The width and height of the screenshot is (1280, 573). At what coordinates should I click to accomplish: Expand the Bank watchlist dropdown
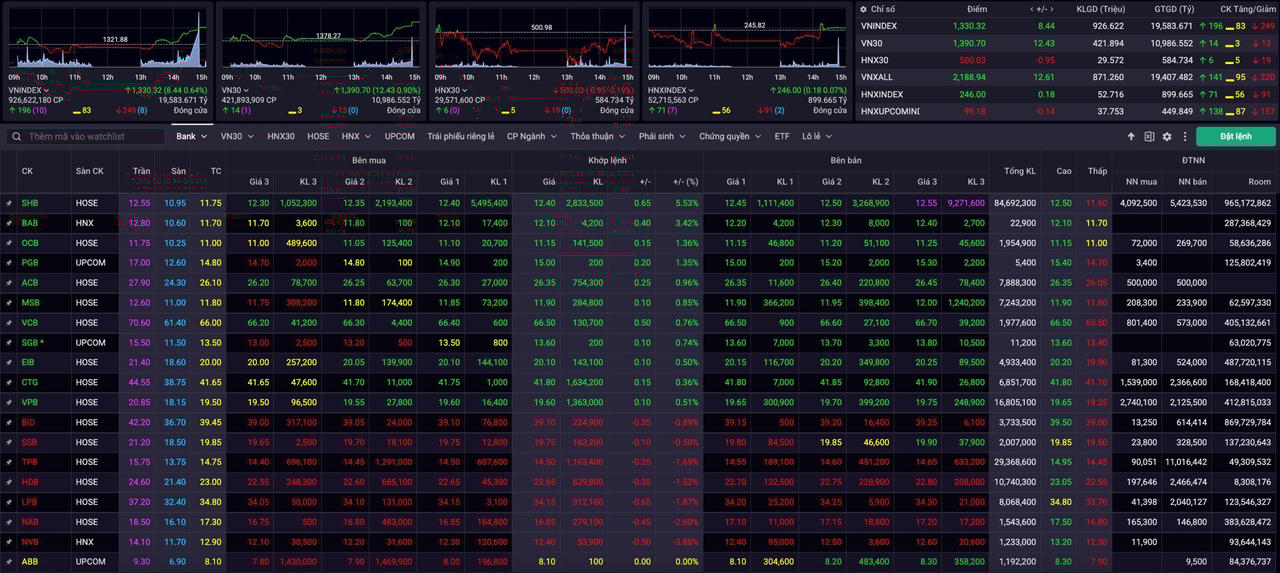[191, 137]
